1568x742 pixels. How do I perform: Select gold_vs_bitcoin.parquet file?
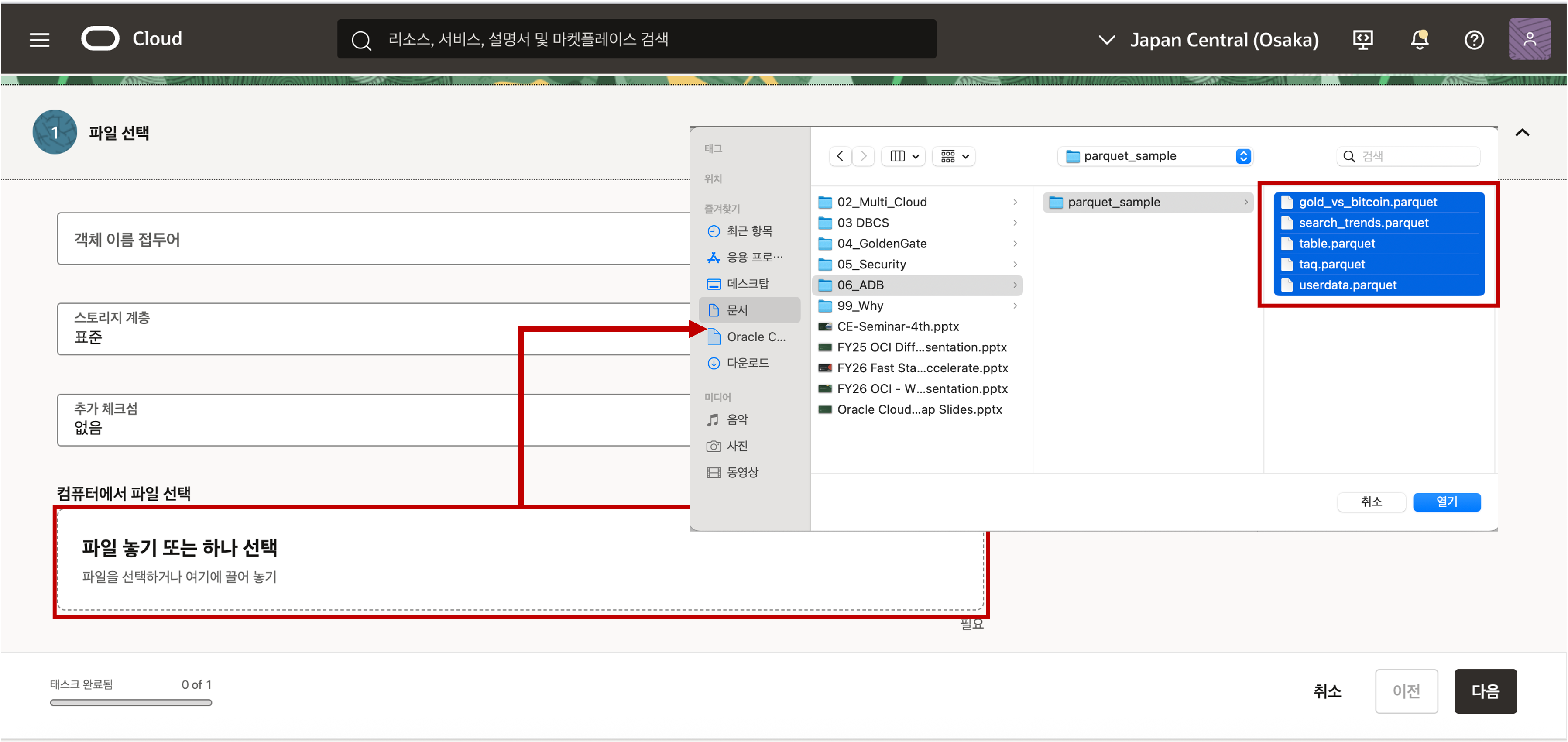coord(1379,202)
